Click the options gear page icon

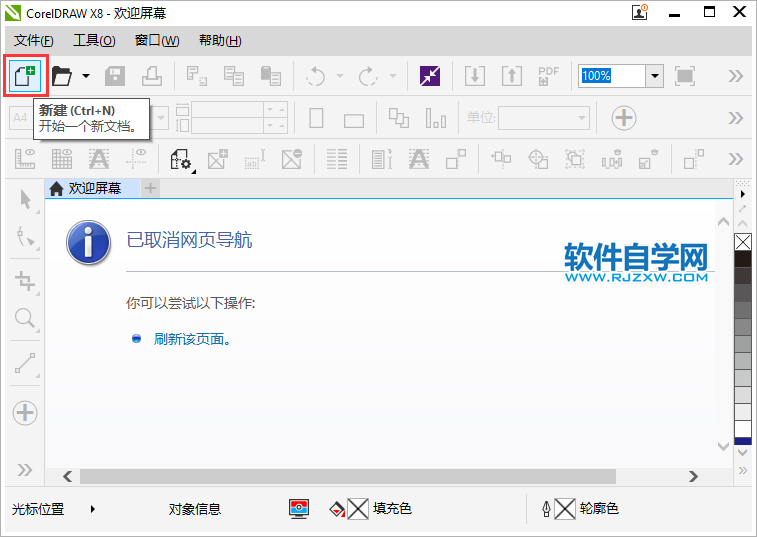point(182,159)
